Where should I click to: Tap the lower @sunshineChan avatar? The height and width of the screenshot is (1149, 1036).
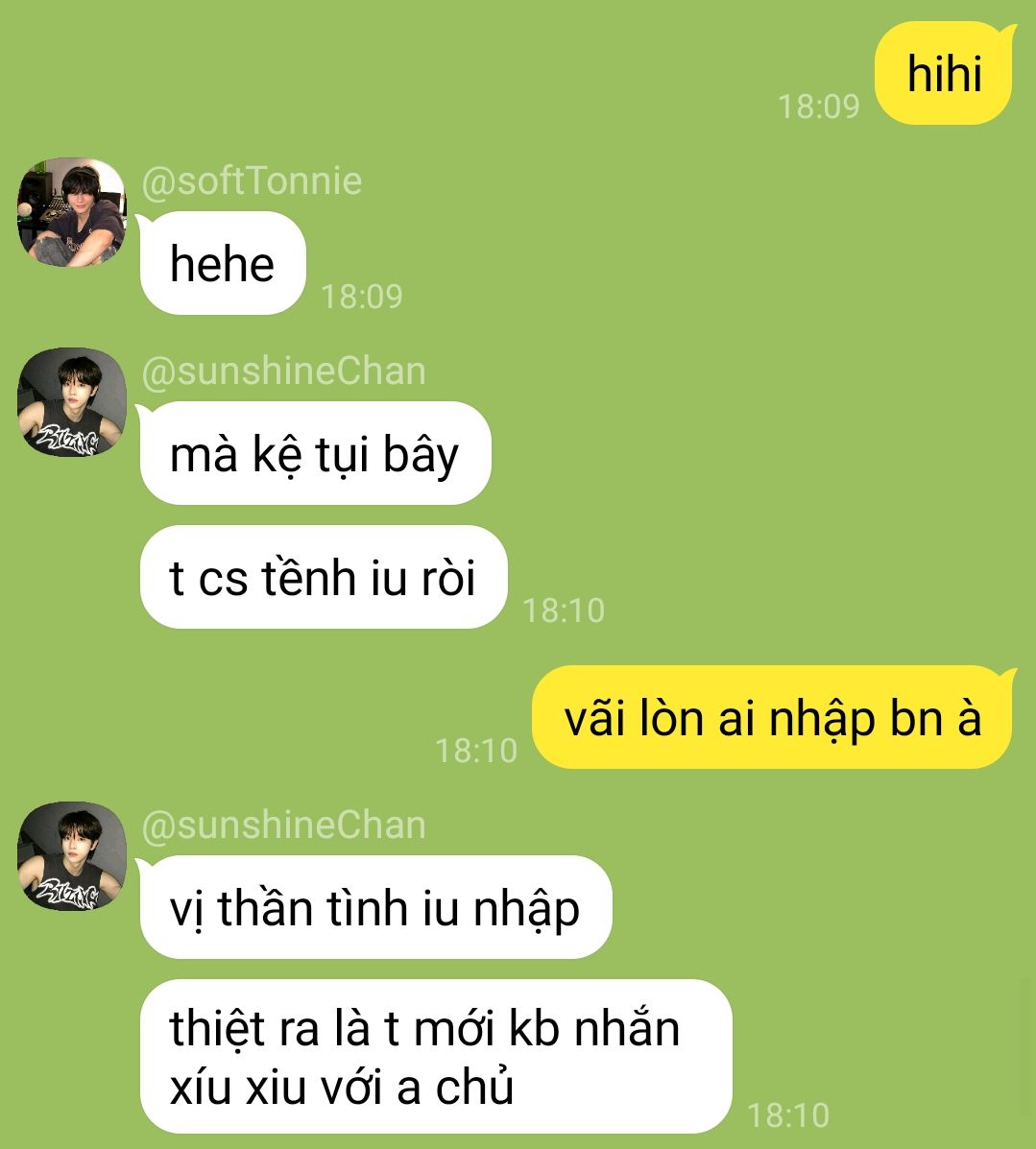tap(72, 856)
